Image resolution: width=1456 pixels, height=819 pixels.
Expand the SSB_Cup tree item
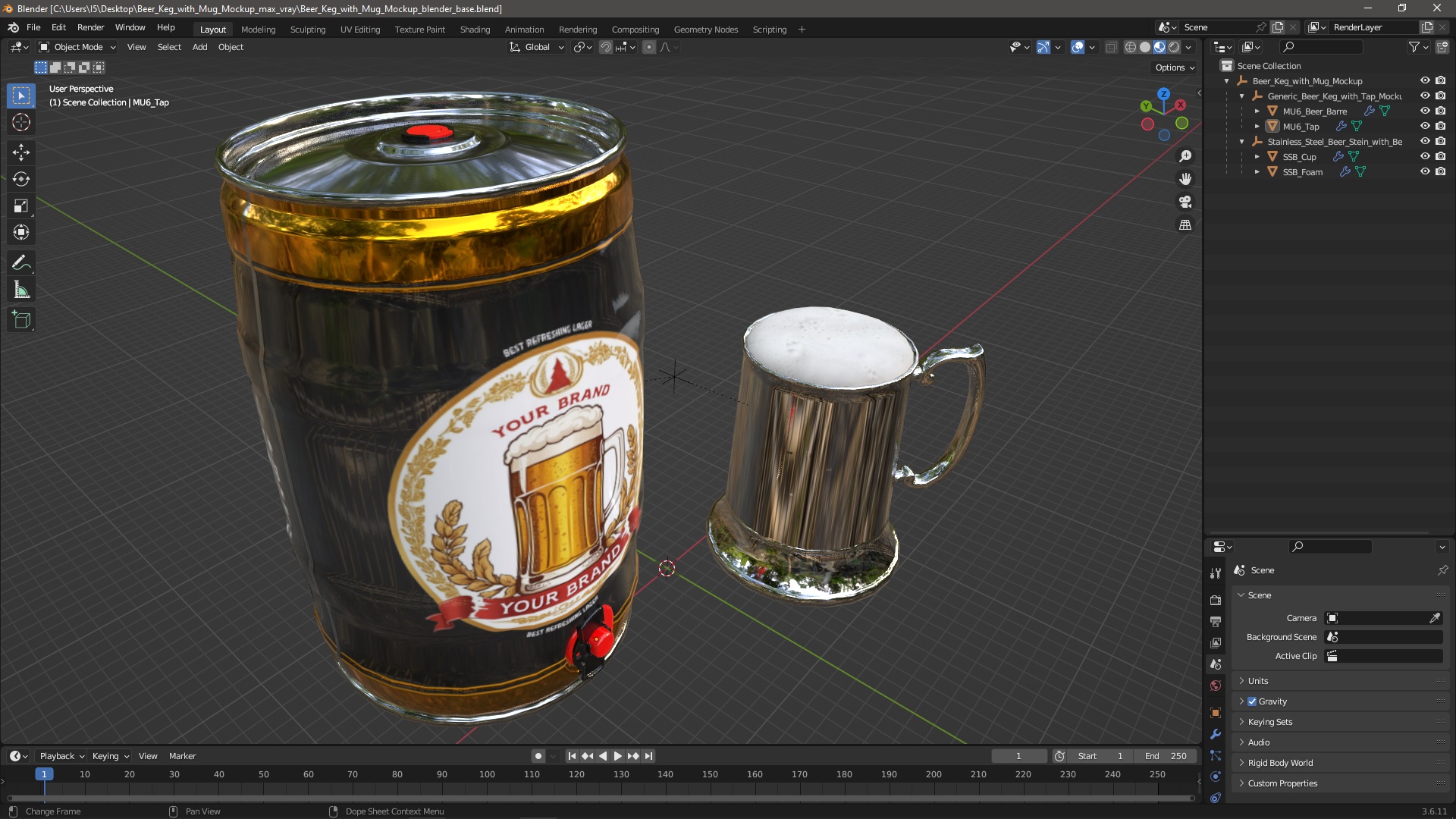[x=1257, y=157]
